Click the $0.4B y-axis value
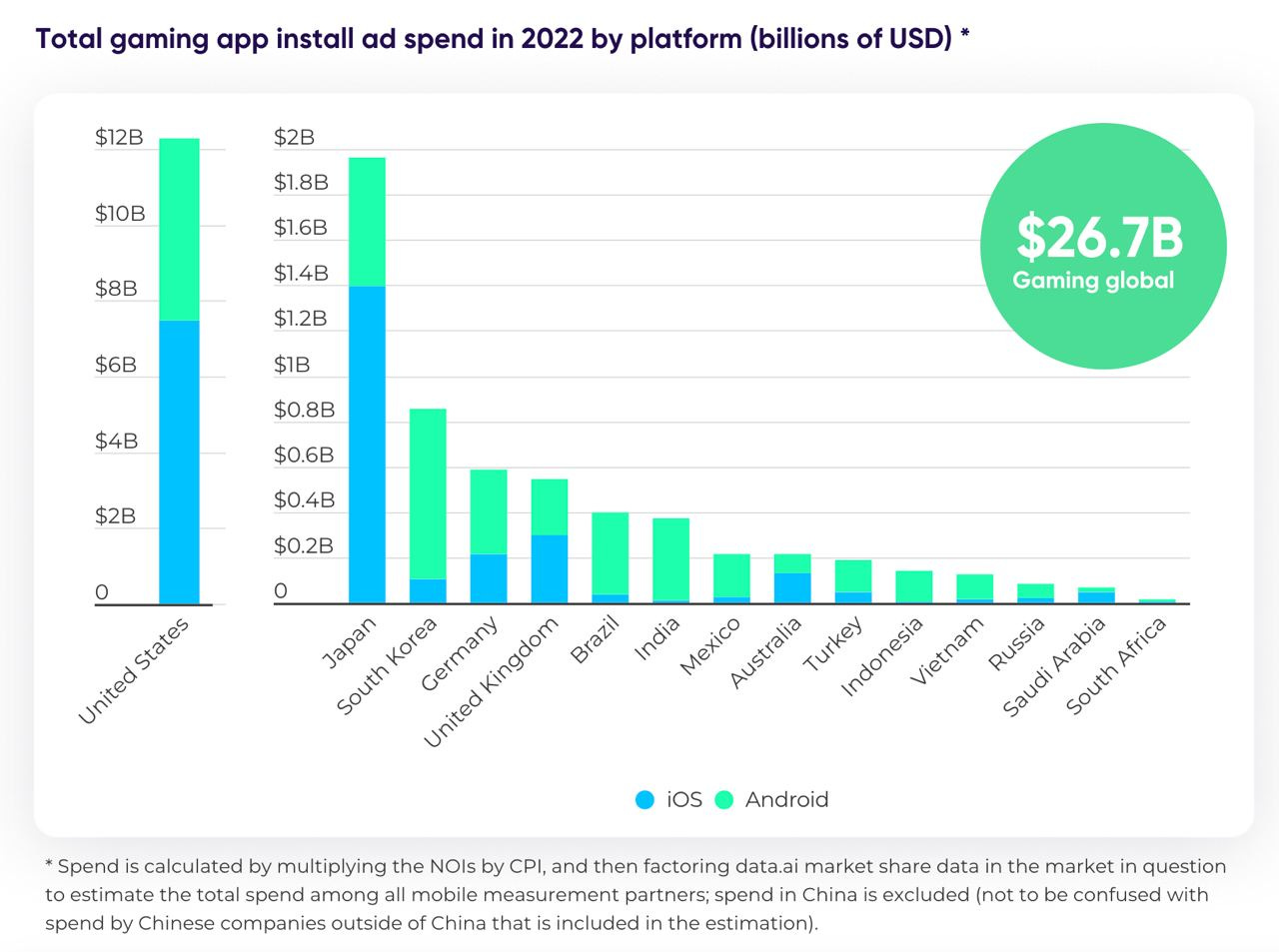The width and height of the screenshot is (1279, 952). pyautogui.click(x=304, y=500)
